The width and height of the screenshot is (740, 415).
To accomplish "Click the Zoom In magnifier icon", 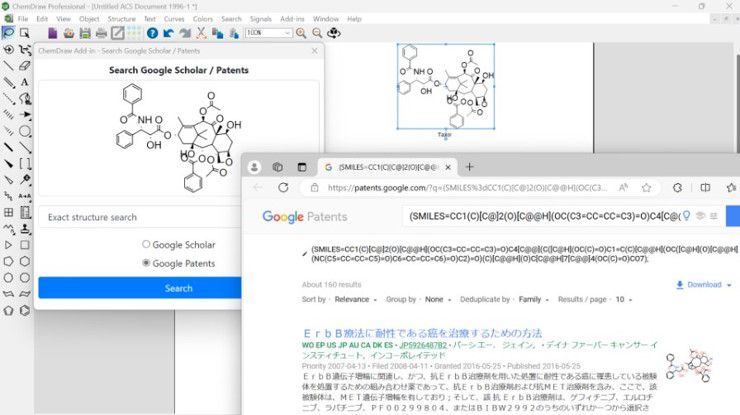I will (x=301, y=33).
